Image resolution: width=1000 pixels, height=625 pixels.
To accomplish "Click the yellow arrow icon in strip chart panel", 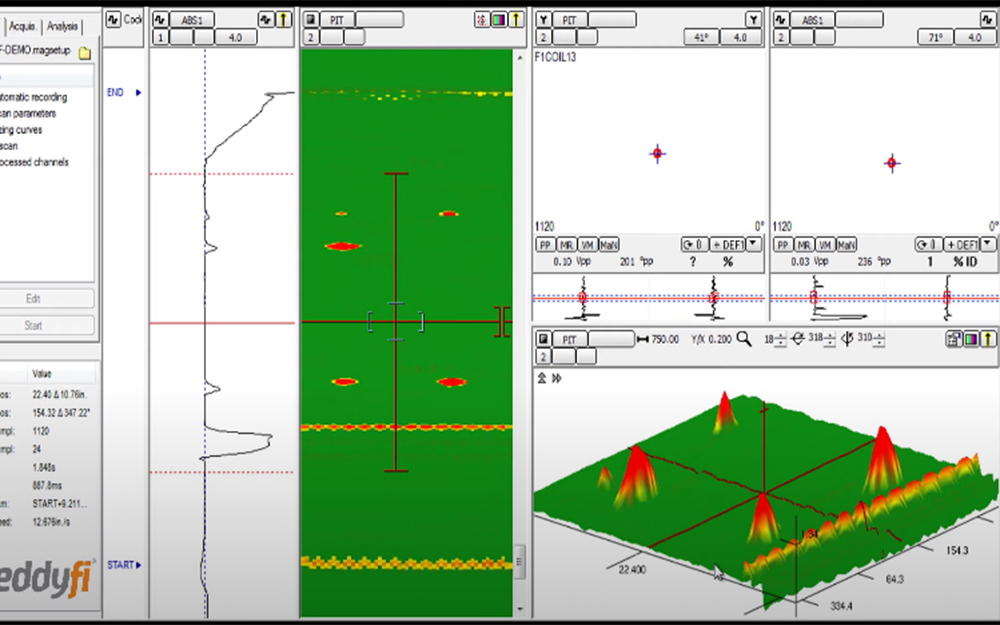I will tap(283, 20).
